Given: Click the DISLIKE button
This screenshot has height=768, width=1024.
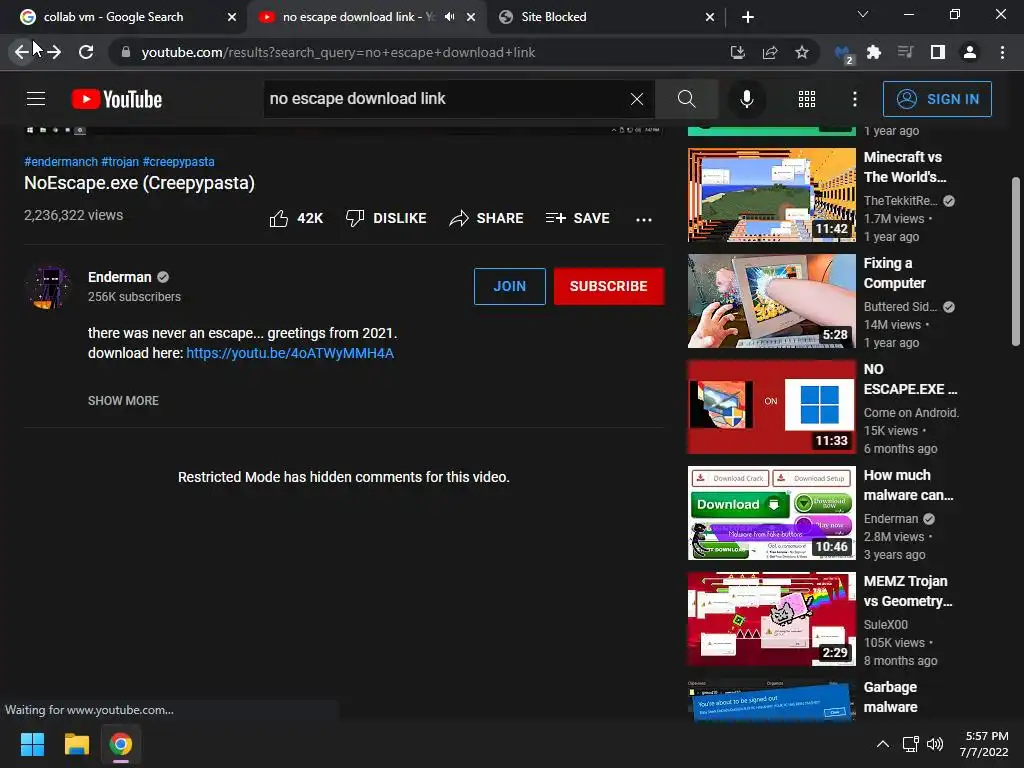Looking at the screenshot, I should 386,218.
